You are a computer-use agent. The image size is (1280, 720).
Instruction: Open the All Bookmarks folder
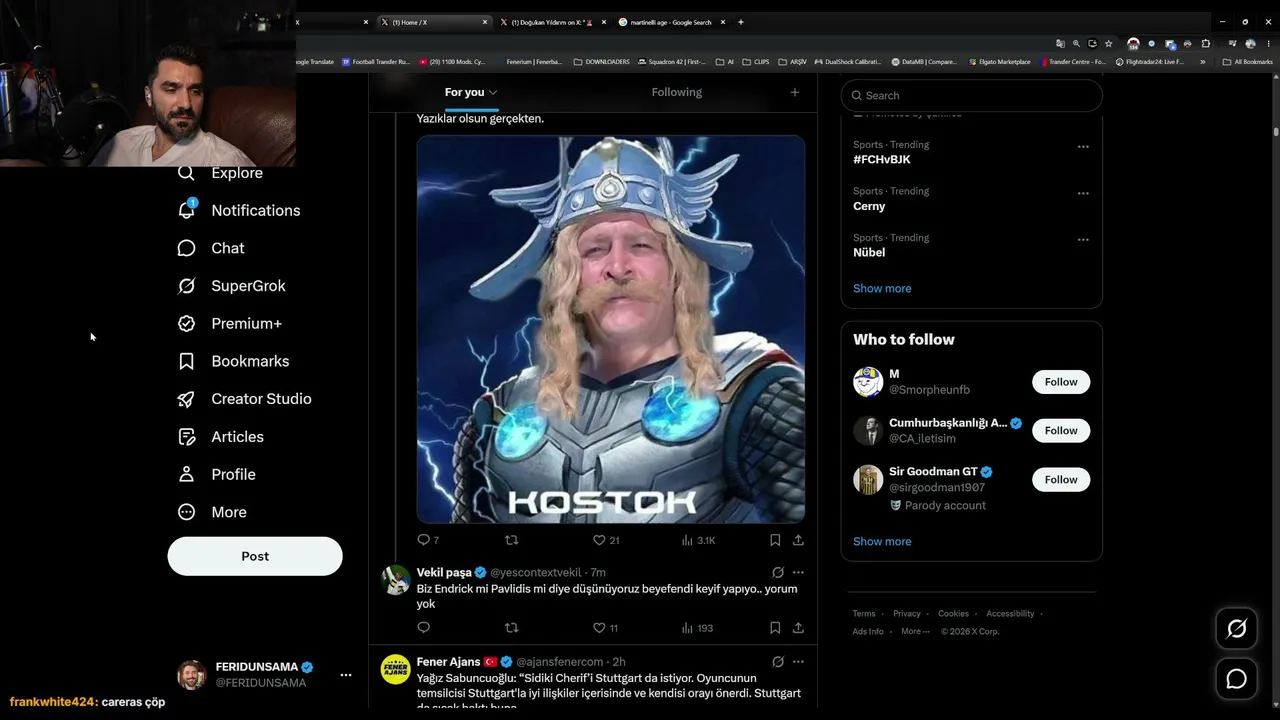1248,62
